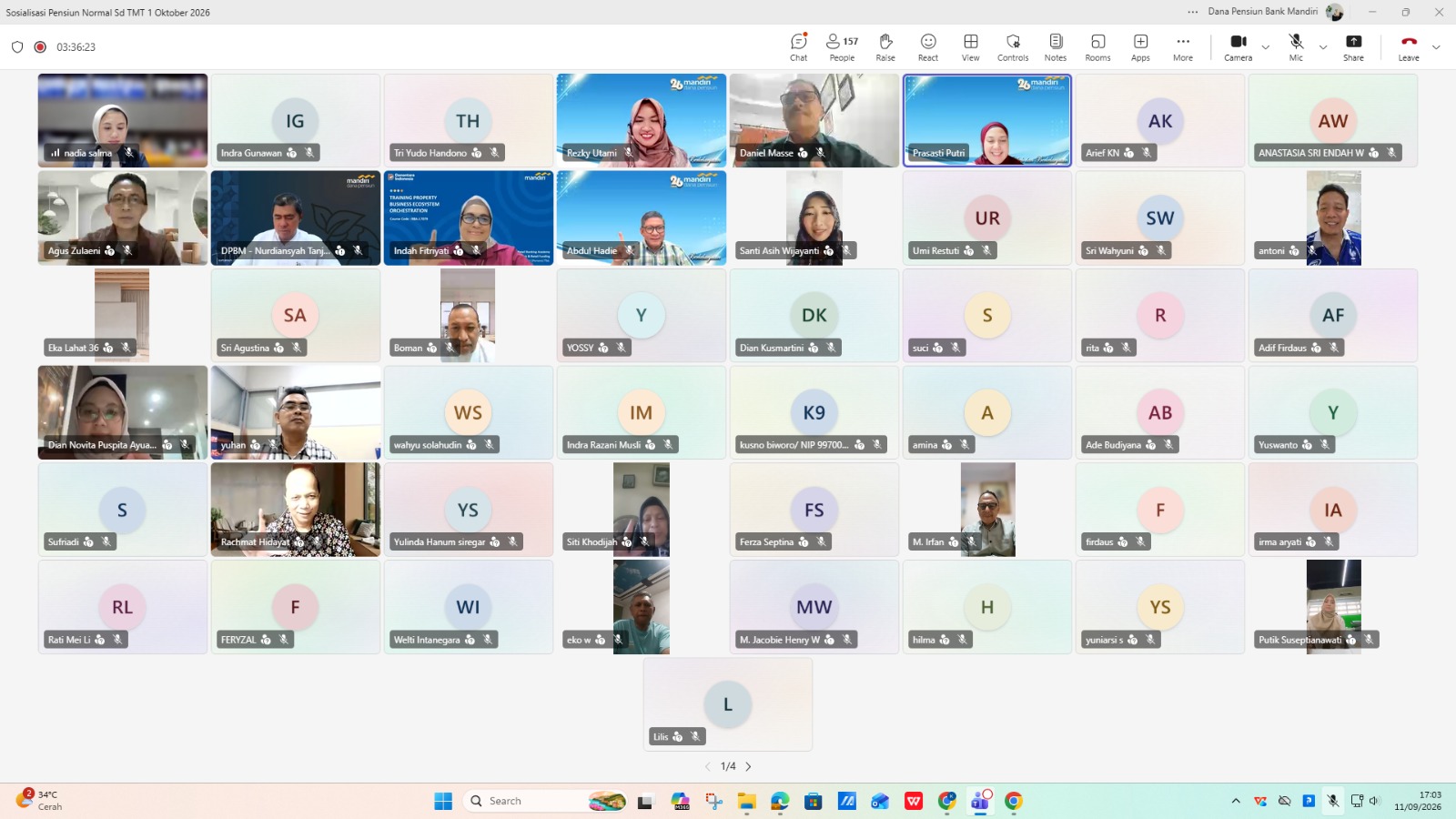Select ANASTASIA SRI ENDAH W tile

click(x=1333, y=120)
